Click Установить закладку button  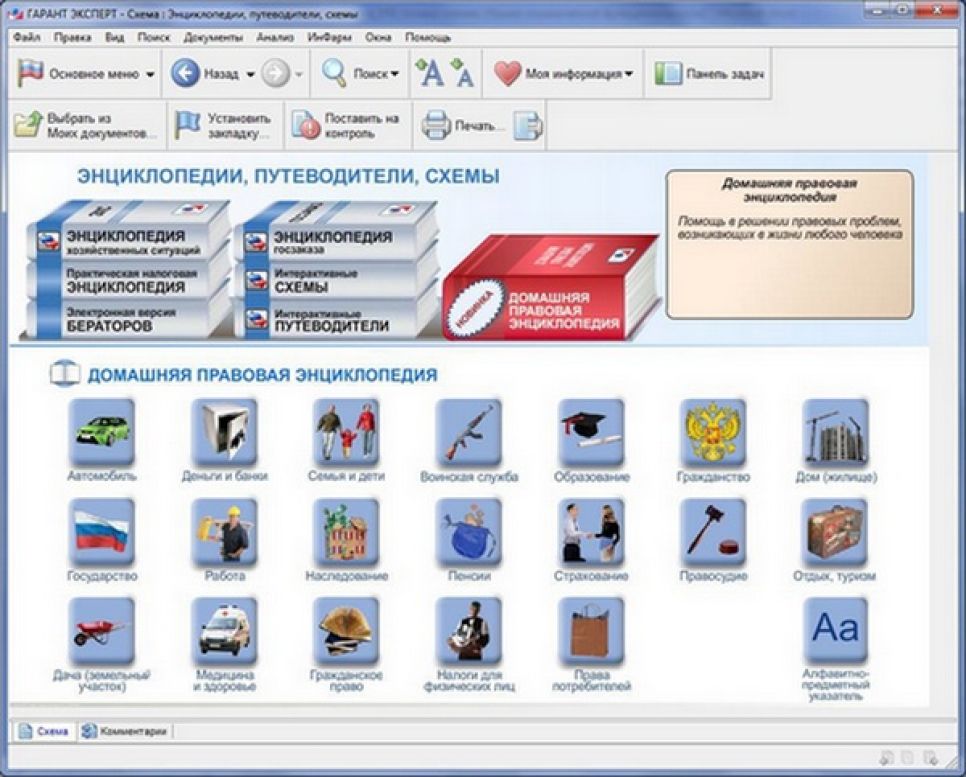pos(224,126)
